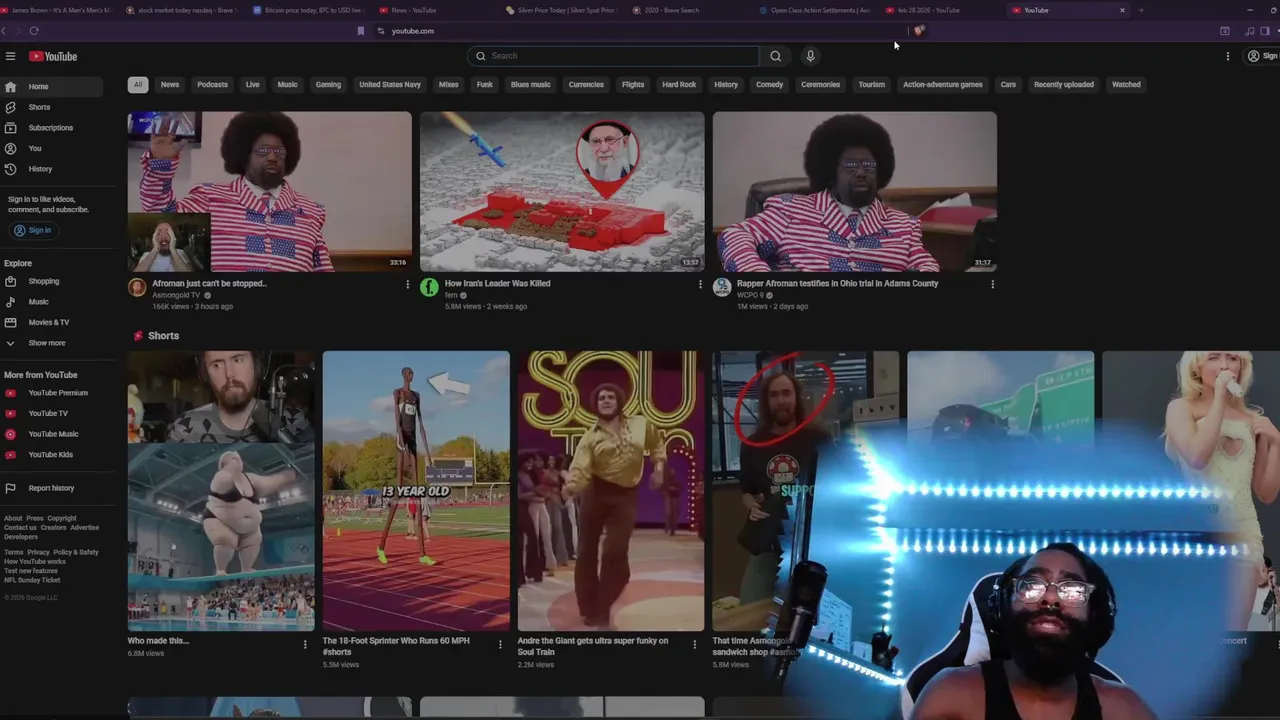Open options for 'Rapper Afroman testifies' video
This screenshot has width=1280, height=720.
pos(992,284)
